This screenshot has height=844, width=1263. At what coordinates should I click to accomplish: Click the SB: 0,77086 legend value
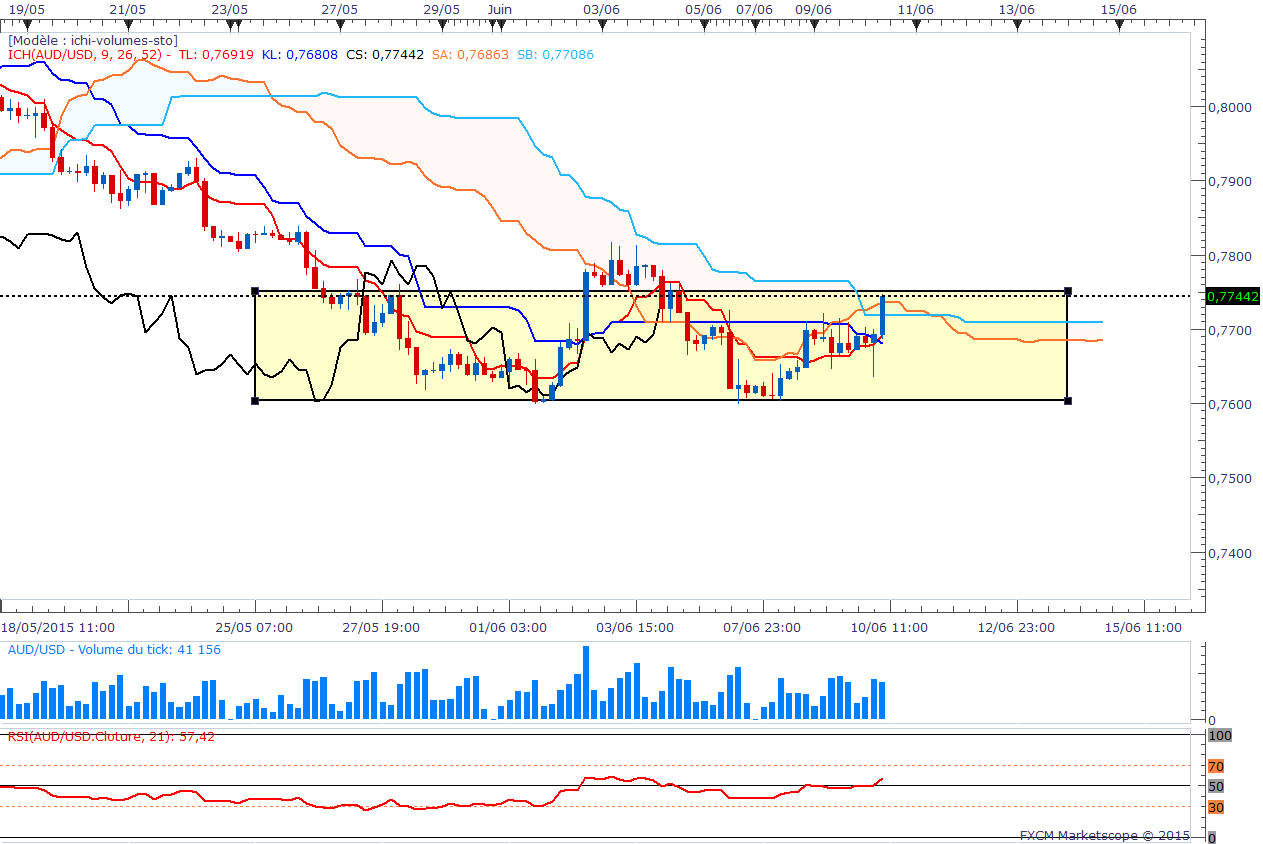(555, 54)
